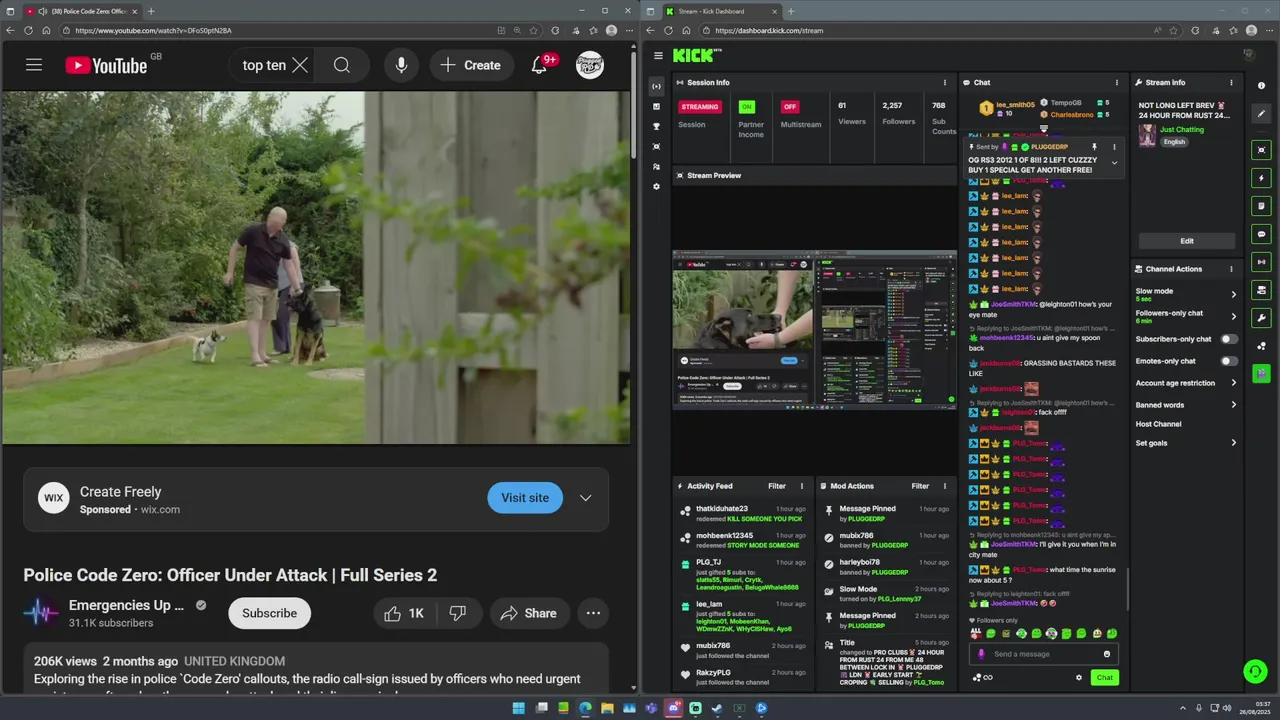Open Mod Actions panel three-dot menu

pyautogui.click(x=945, y=486)
